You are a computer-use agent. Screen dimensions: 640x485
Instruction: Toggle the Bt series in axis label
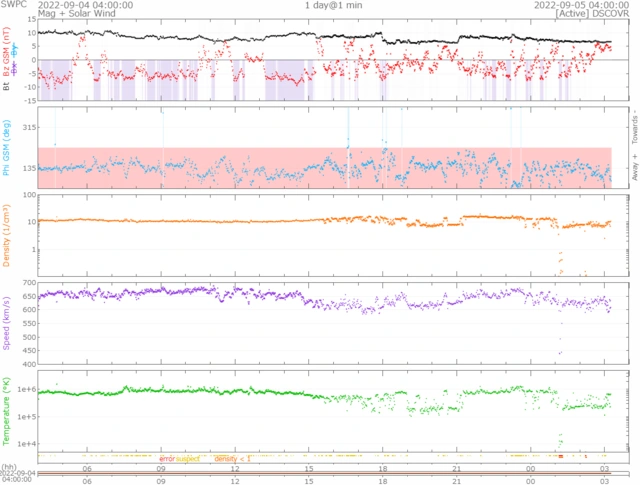coord(7,87)
